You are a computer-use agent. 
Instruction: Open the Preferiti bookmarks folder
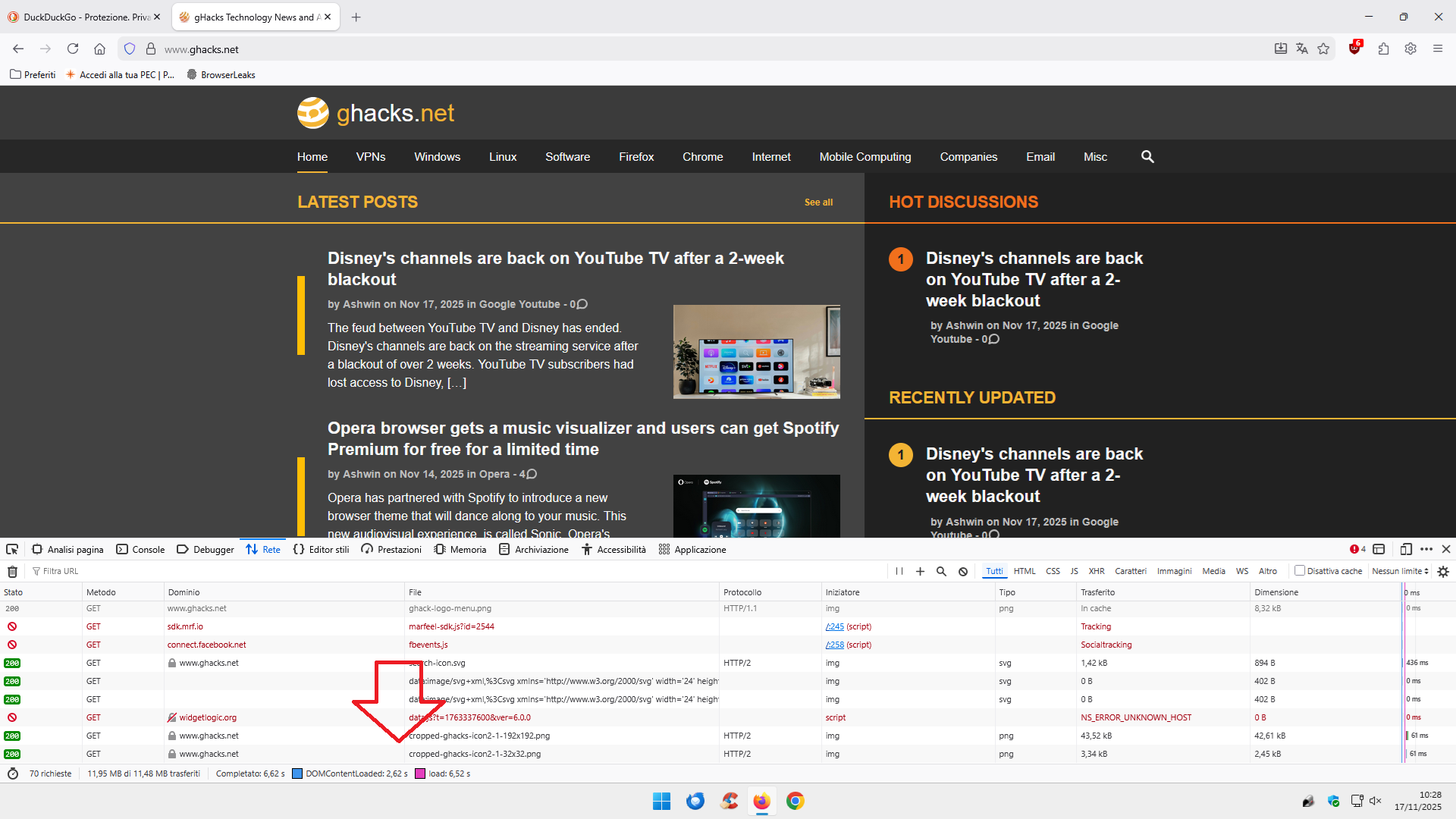[x=33, y=74]
